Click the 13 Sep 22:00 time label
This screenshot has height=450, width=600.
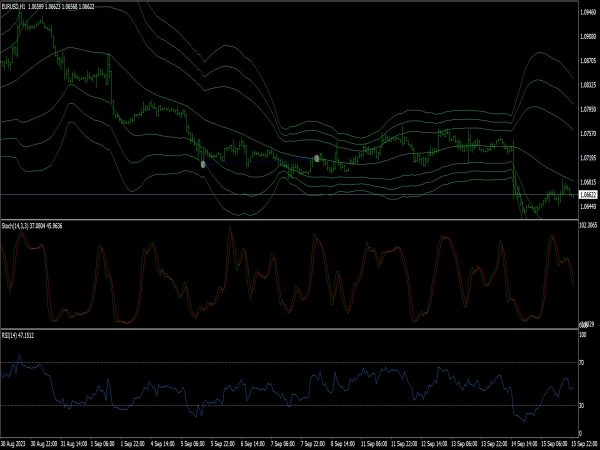494,444
